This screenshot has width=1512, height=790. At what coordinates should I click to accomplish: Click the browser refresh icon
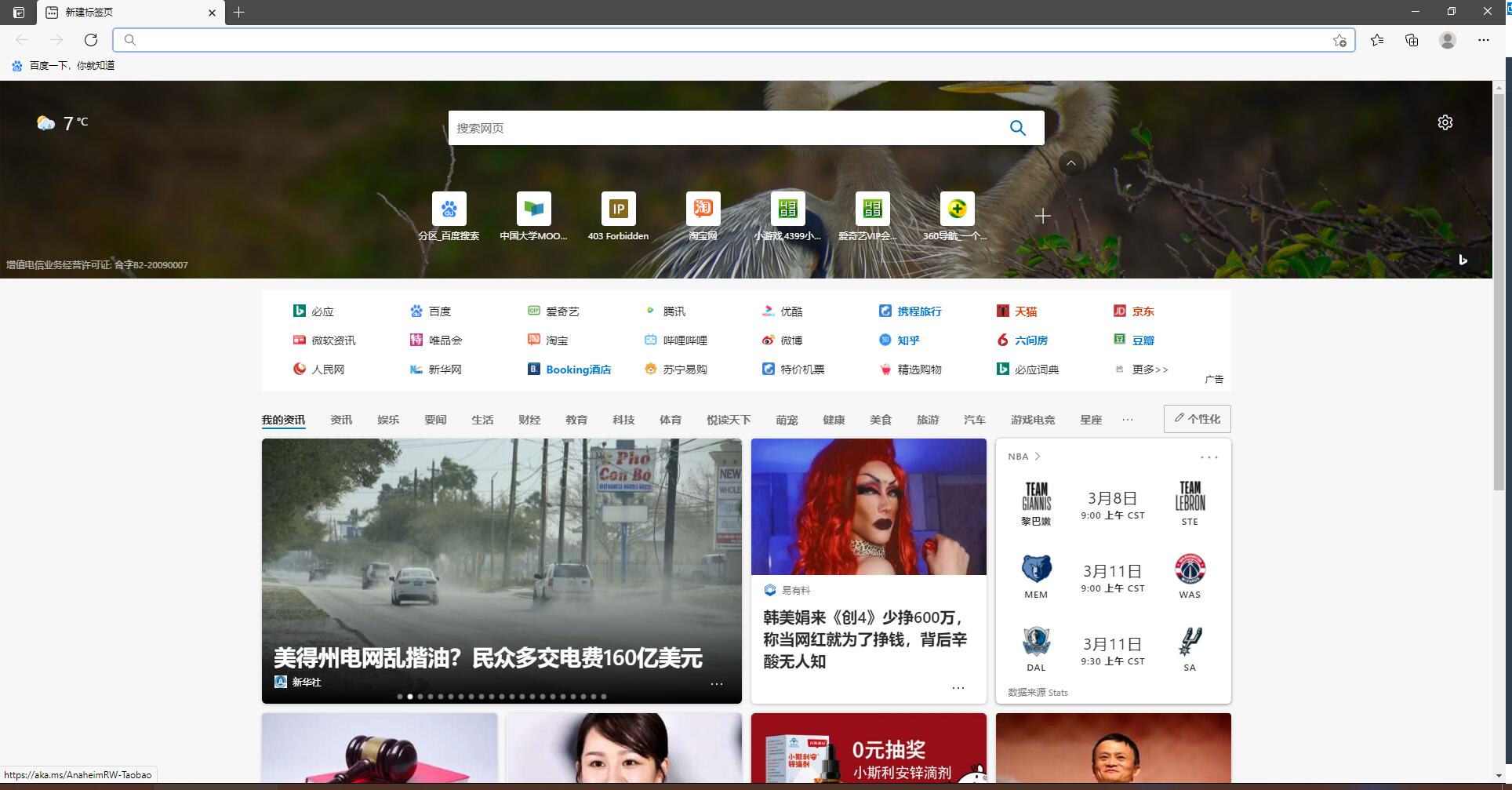point(91,40)
